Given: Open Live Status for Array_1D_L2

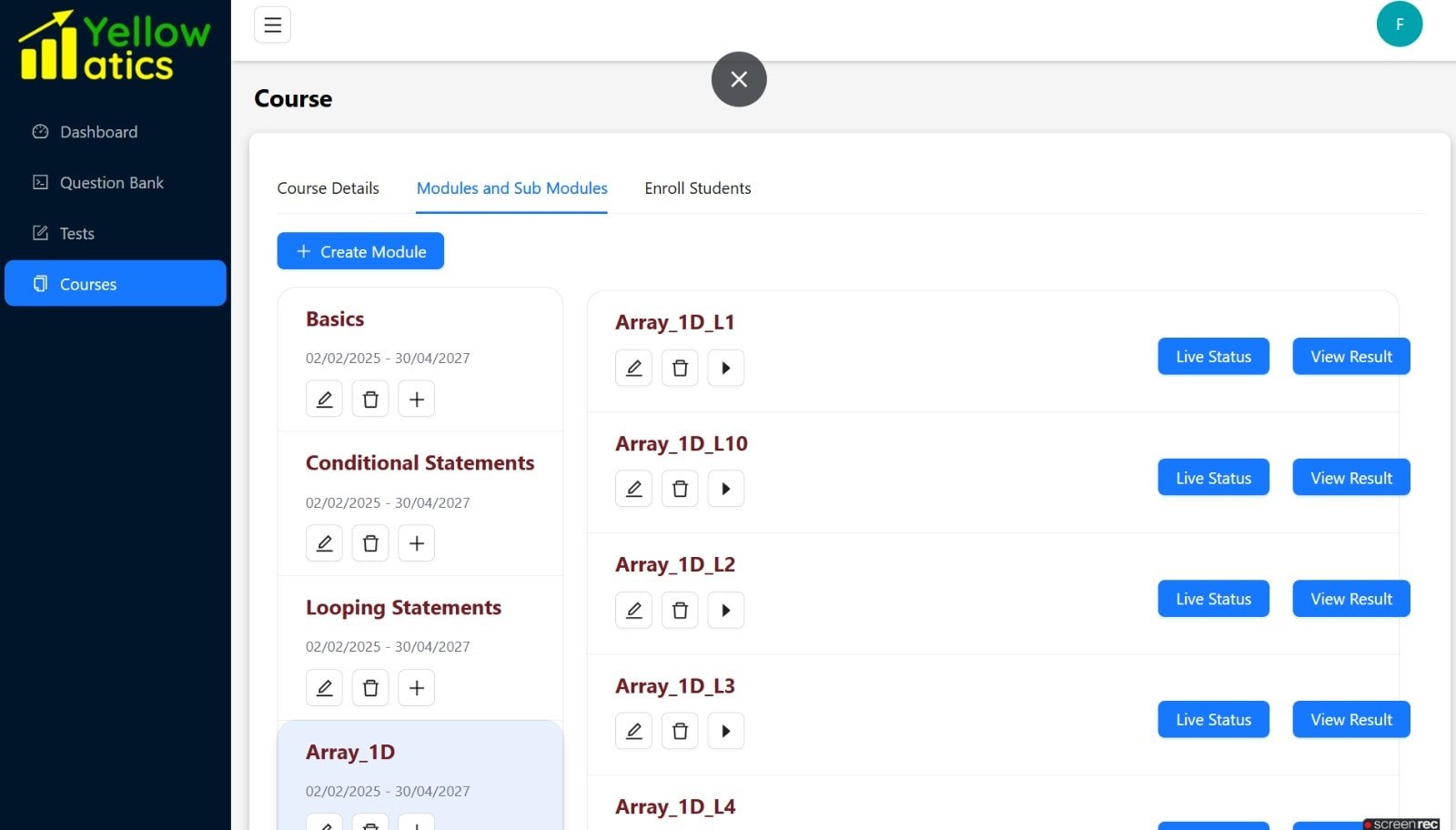Looking at the screenshot, I should pos(1213,599).
